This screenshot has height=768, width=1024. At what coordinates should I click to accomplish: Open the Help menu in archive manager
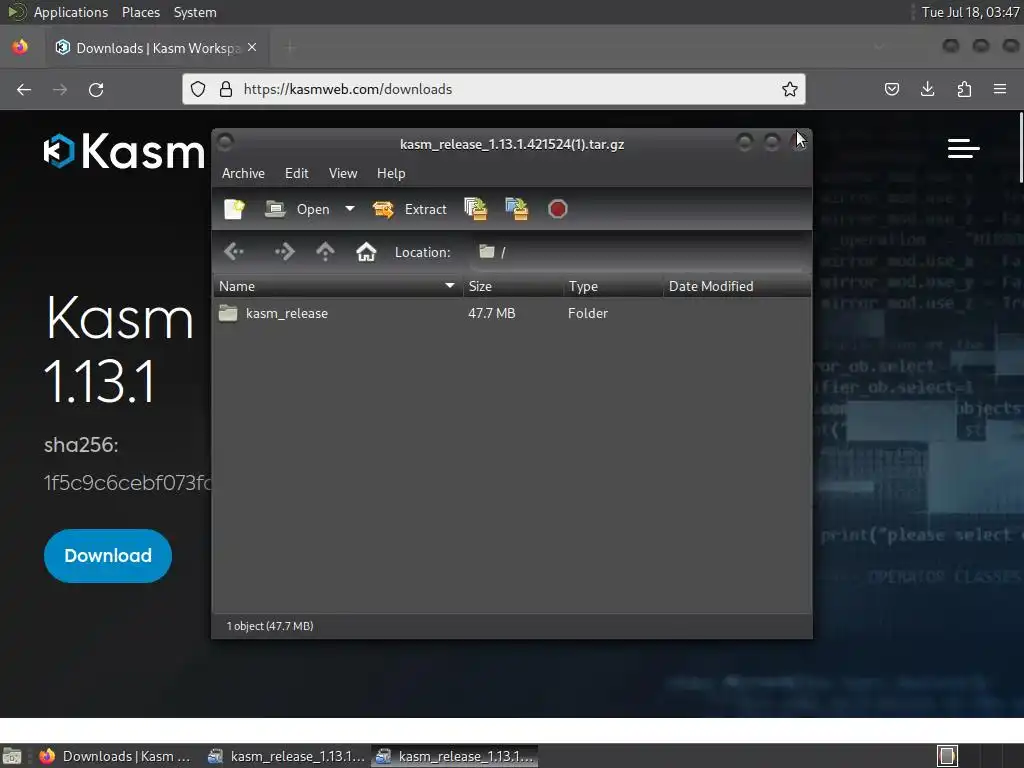pos(391,173)
